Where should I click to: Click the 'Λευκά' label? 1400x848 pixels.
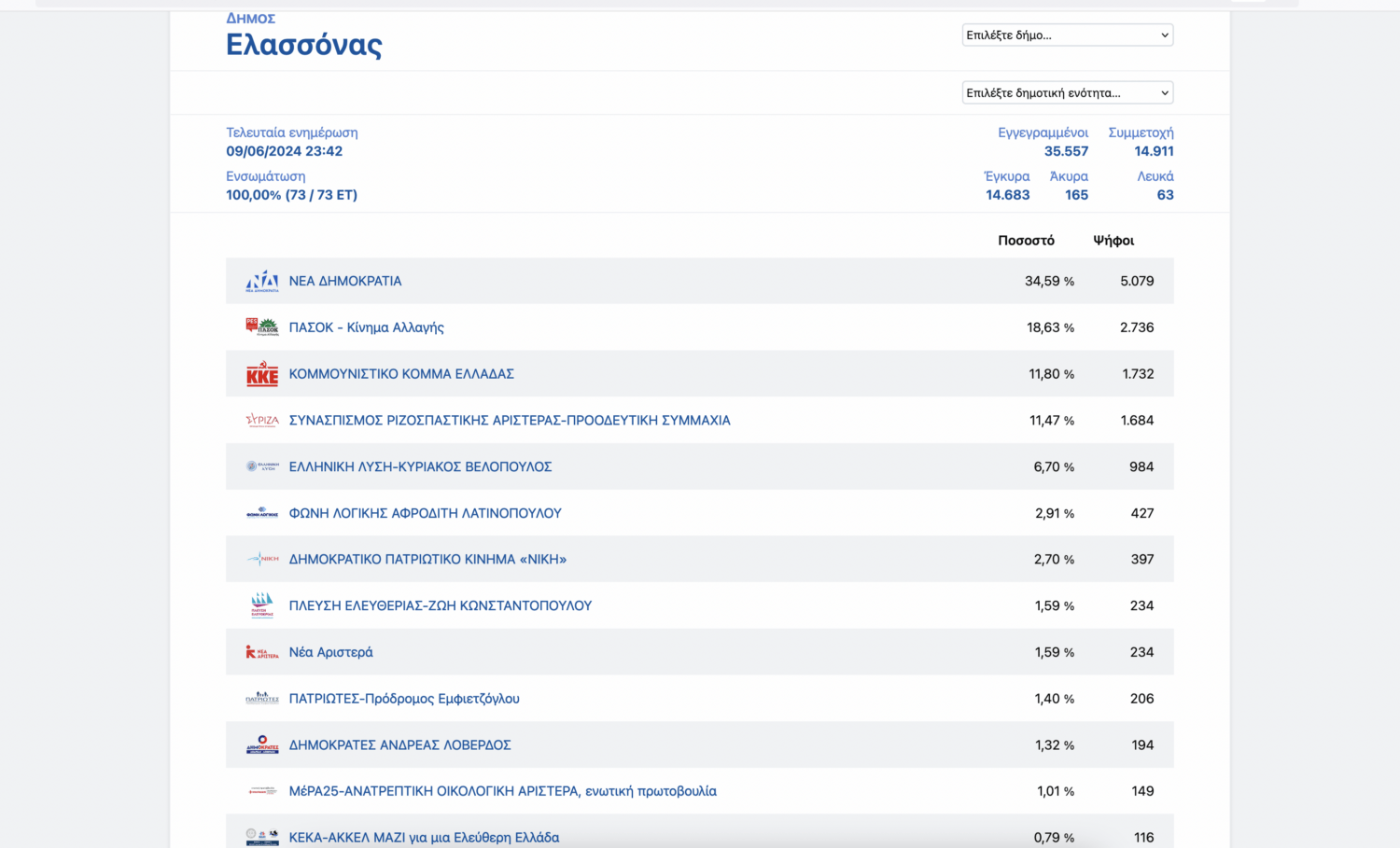click(x=1155, y=176)
